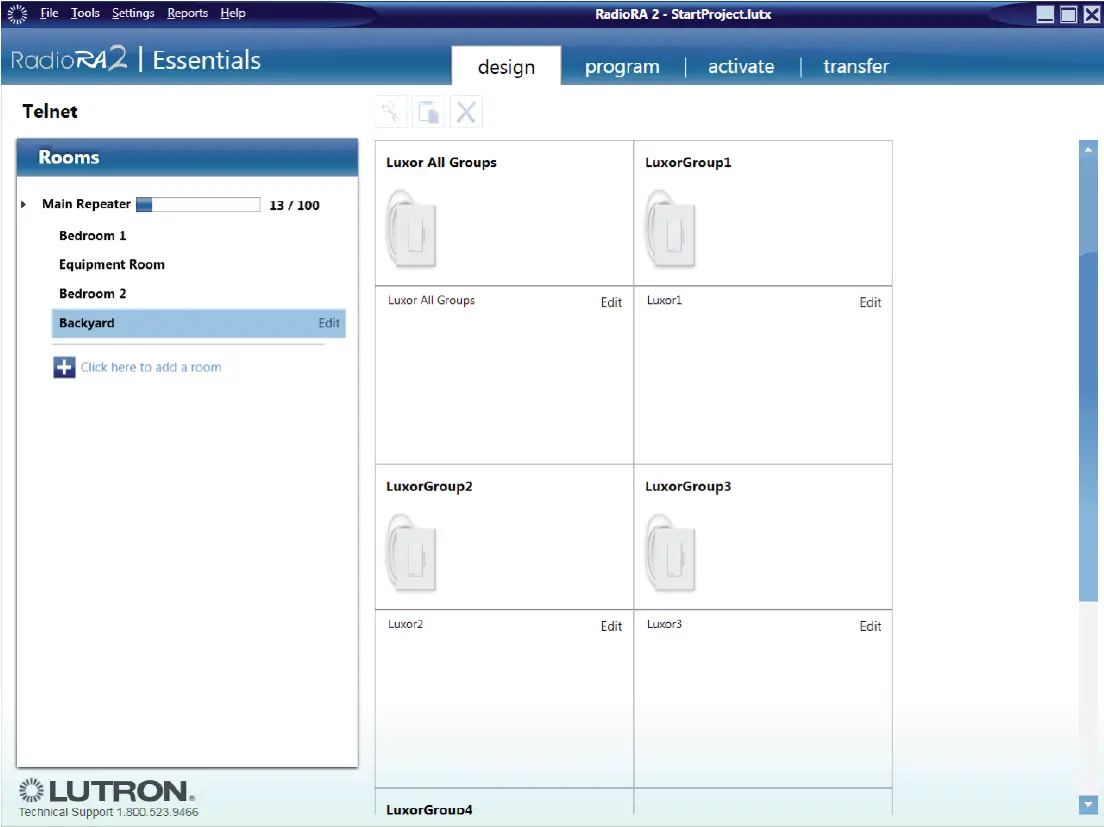Edit the Backyard room name
The width and height of the screenshot is (1104, 827).
coord(329,323)
